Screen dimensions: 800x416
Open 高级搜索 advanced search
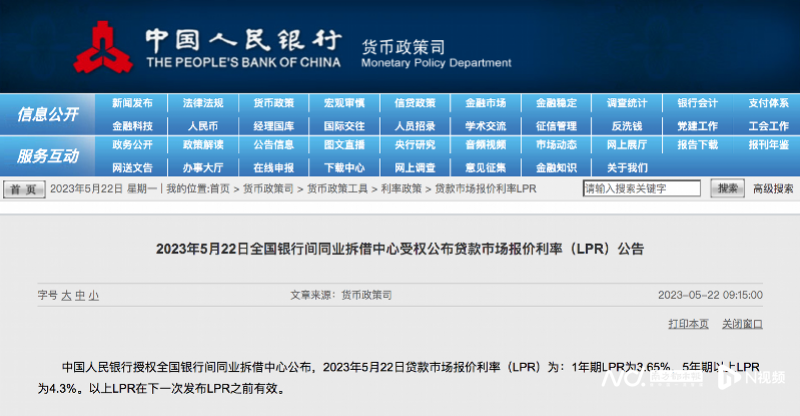pyautogui.click(x=773, y=189)
